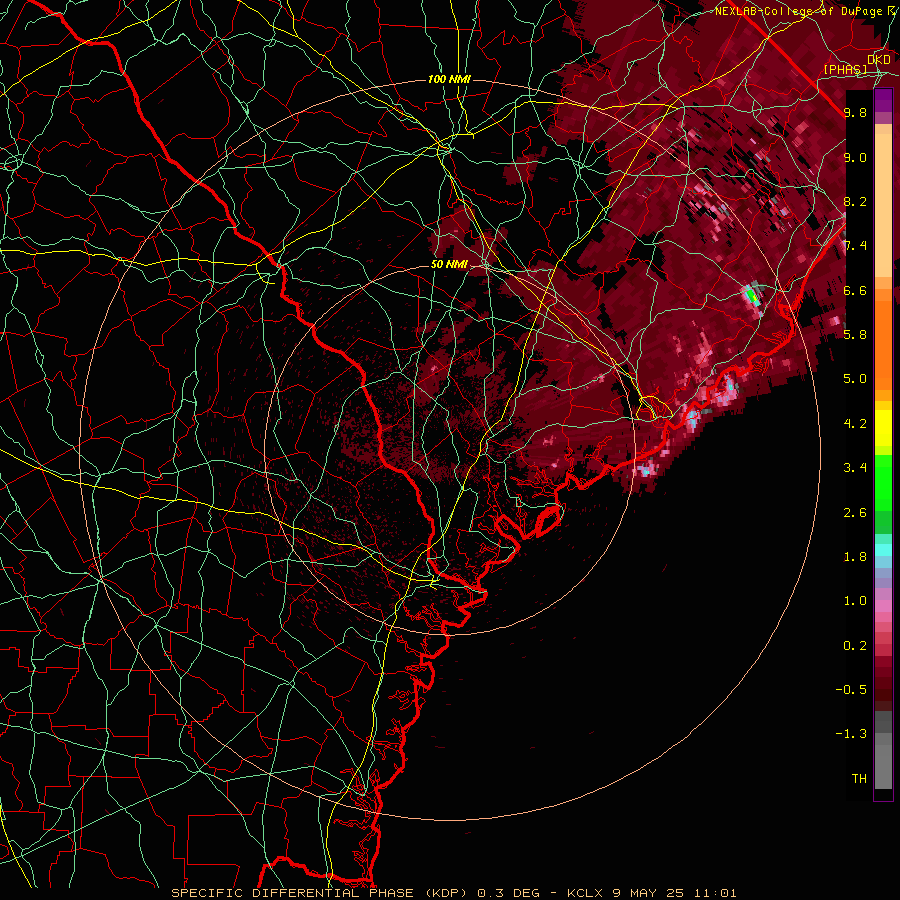
Task: Click the 1.0 value on color scale
Action: [855, 601]
